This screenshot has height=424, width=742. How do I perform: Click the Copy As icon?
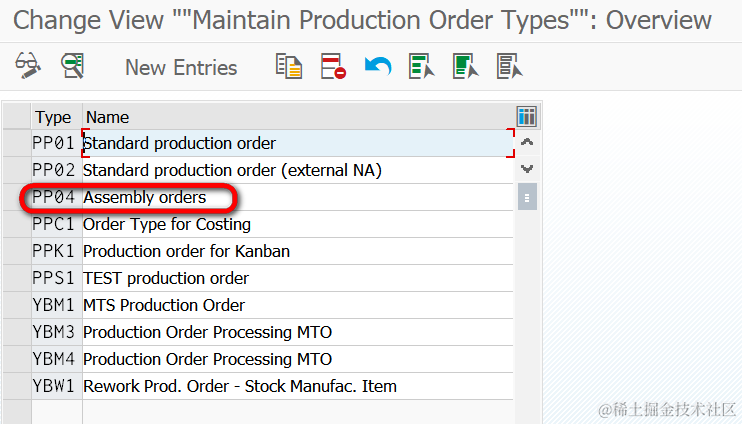point(289,66)
